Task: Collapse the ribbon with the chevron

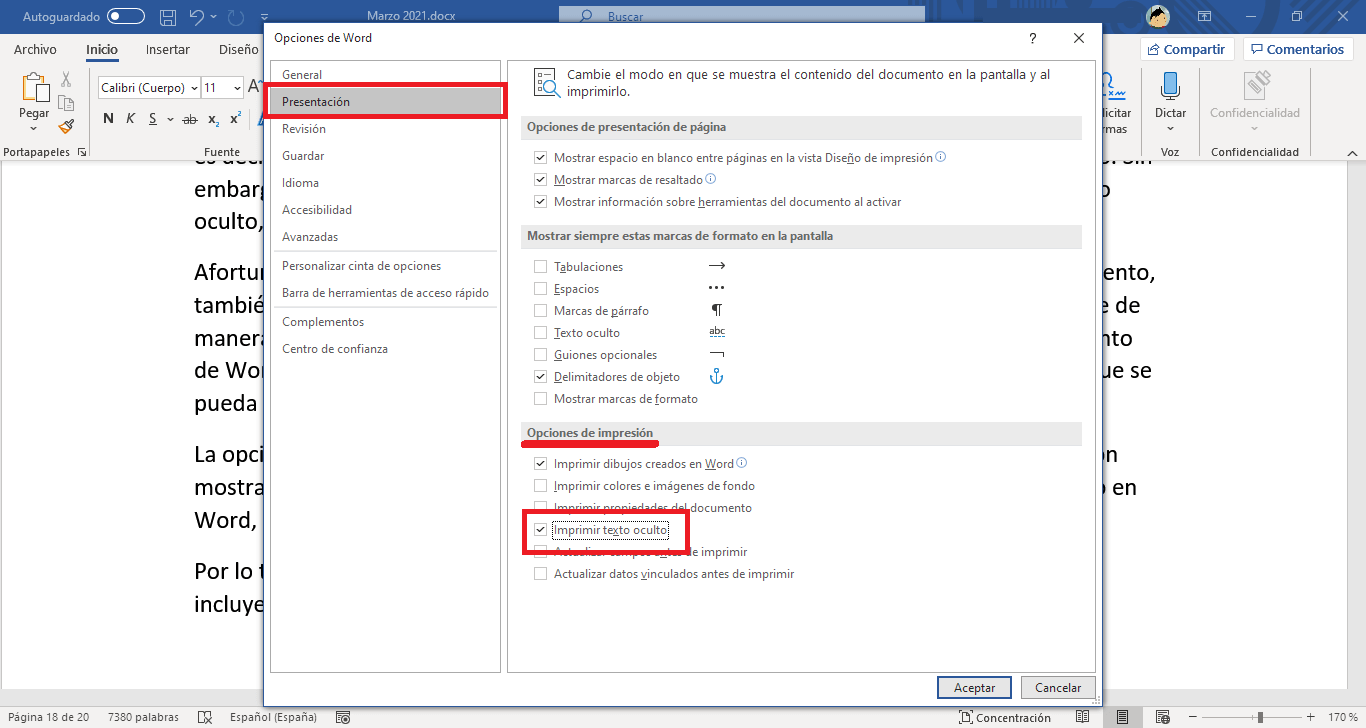Action: tap(1351, 152)
